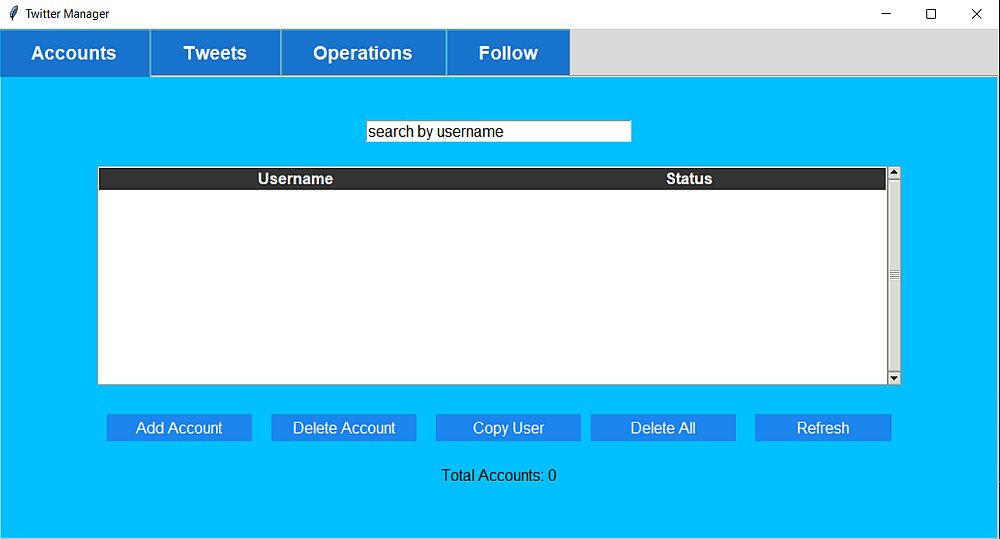Click the scrollbar down arrow
This screenshot has width=1000, height=539.
pos(894,378)
